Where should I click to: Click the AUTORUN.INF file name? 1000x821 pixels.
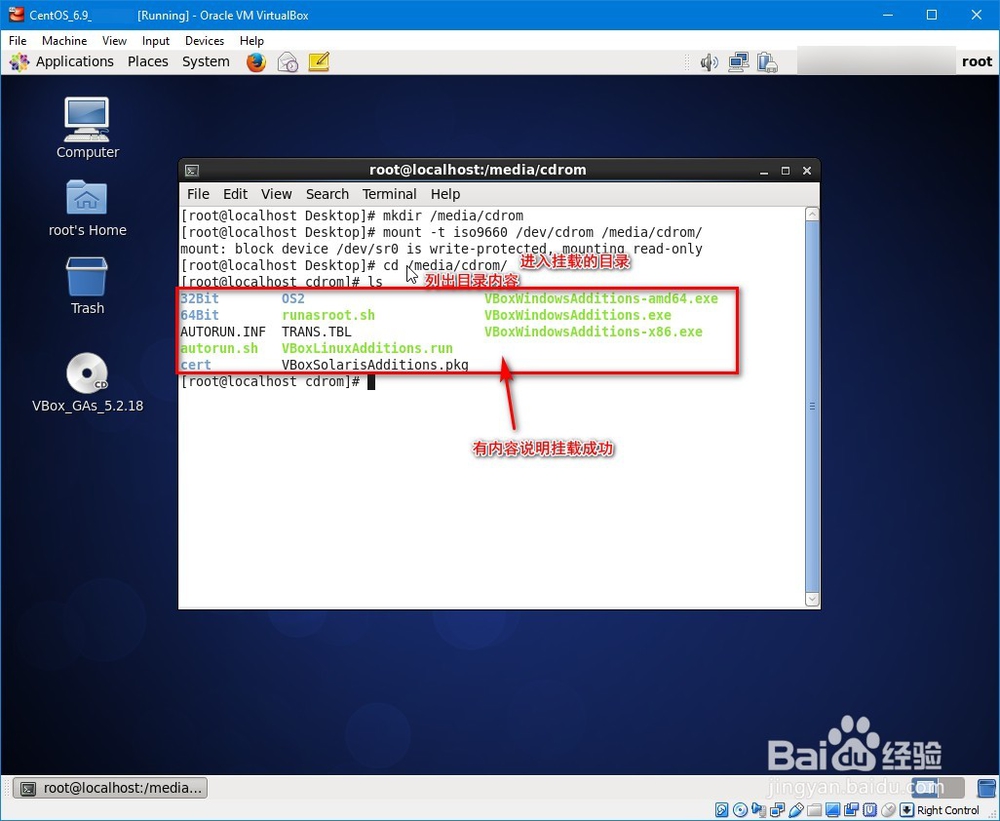pos(223,332)
